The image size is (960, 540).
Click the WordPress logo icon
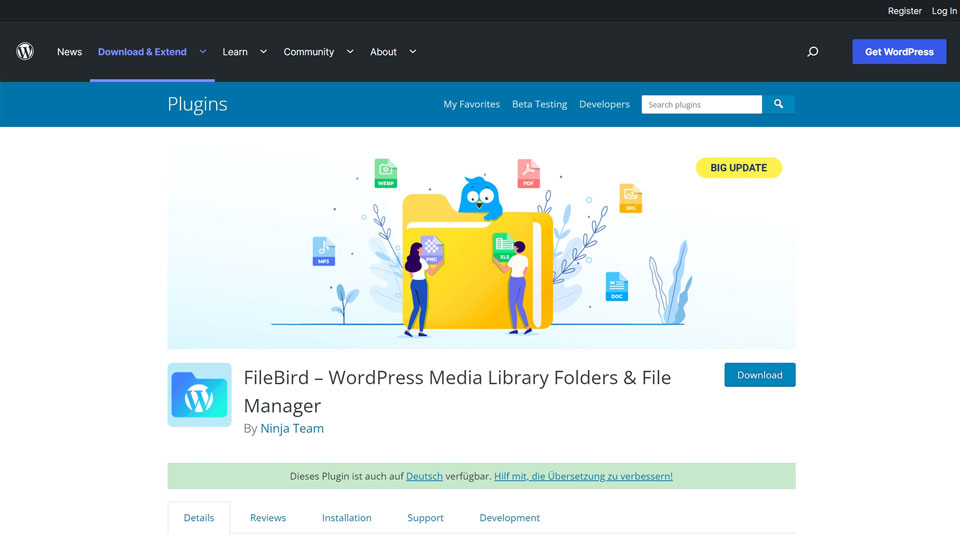click(25, 51)
